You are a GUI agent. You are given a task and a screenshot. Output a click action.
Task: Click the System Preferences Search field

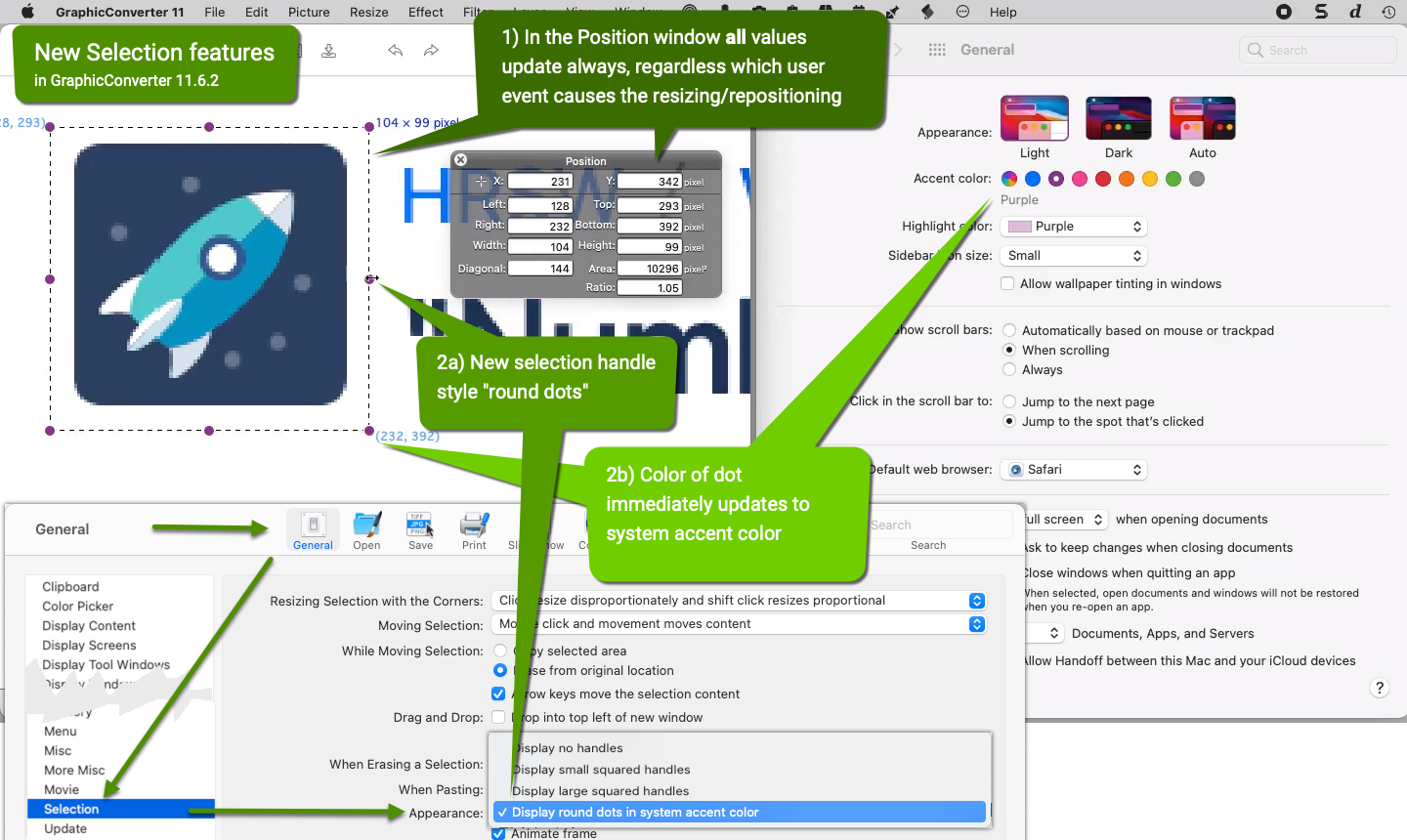pos(1318,50)
